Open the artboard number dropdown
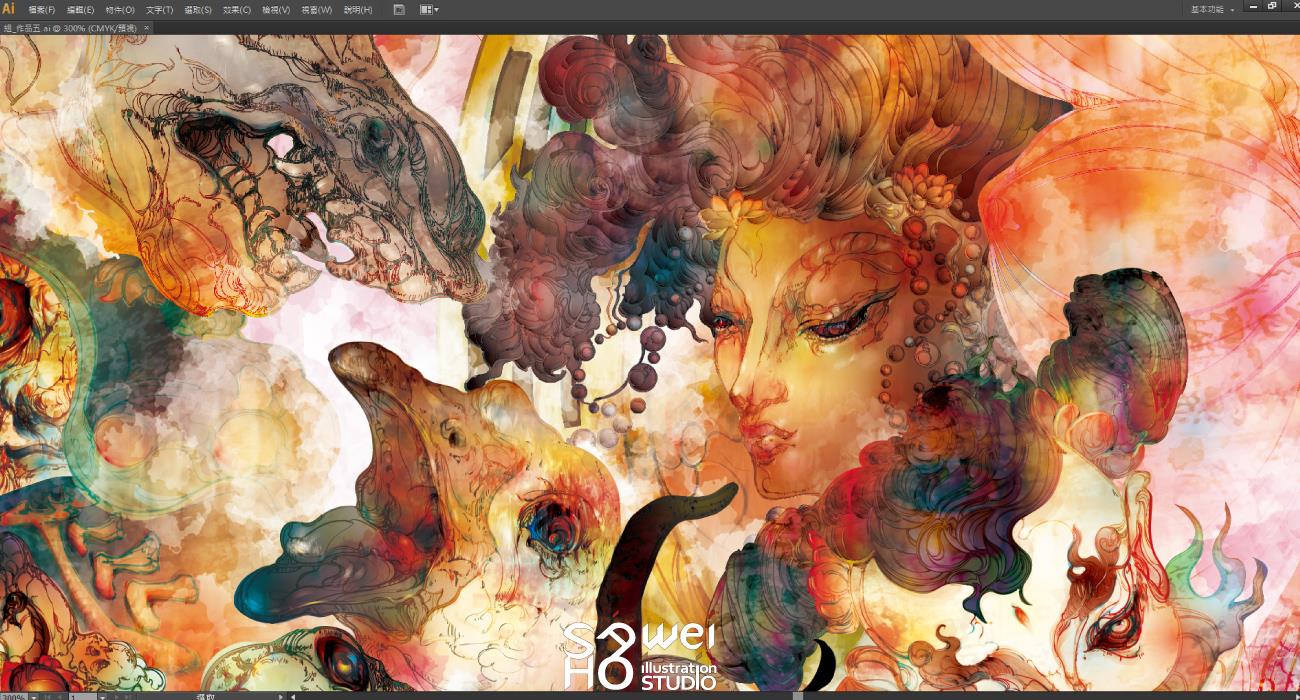1300x700 pixels. (x=103, y=696)
